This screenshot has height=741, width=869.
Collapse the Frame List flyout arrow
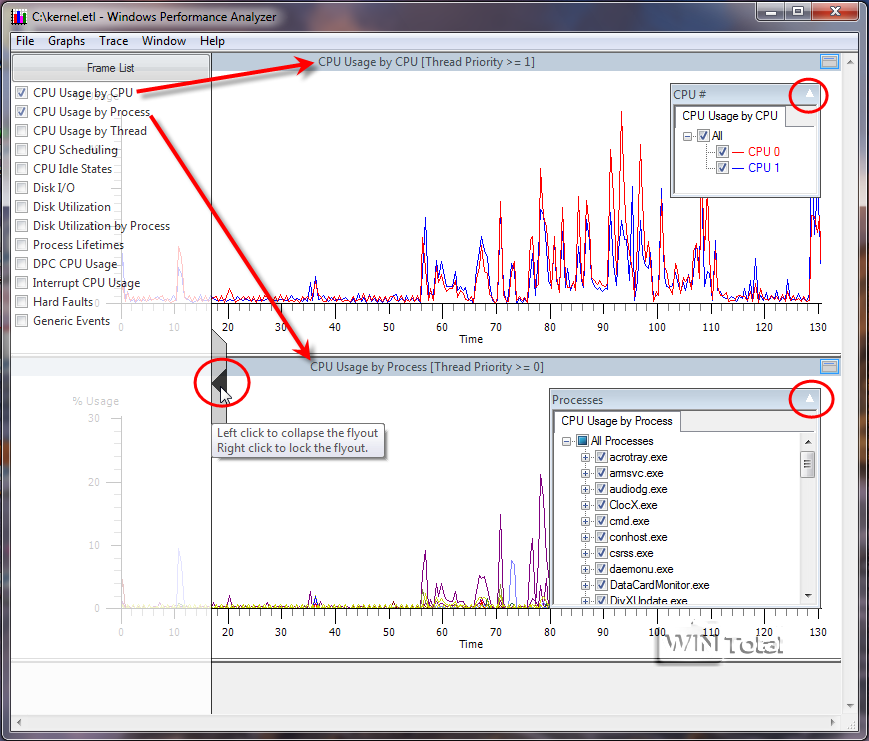tap(219, 381)
